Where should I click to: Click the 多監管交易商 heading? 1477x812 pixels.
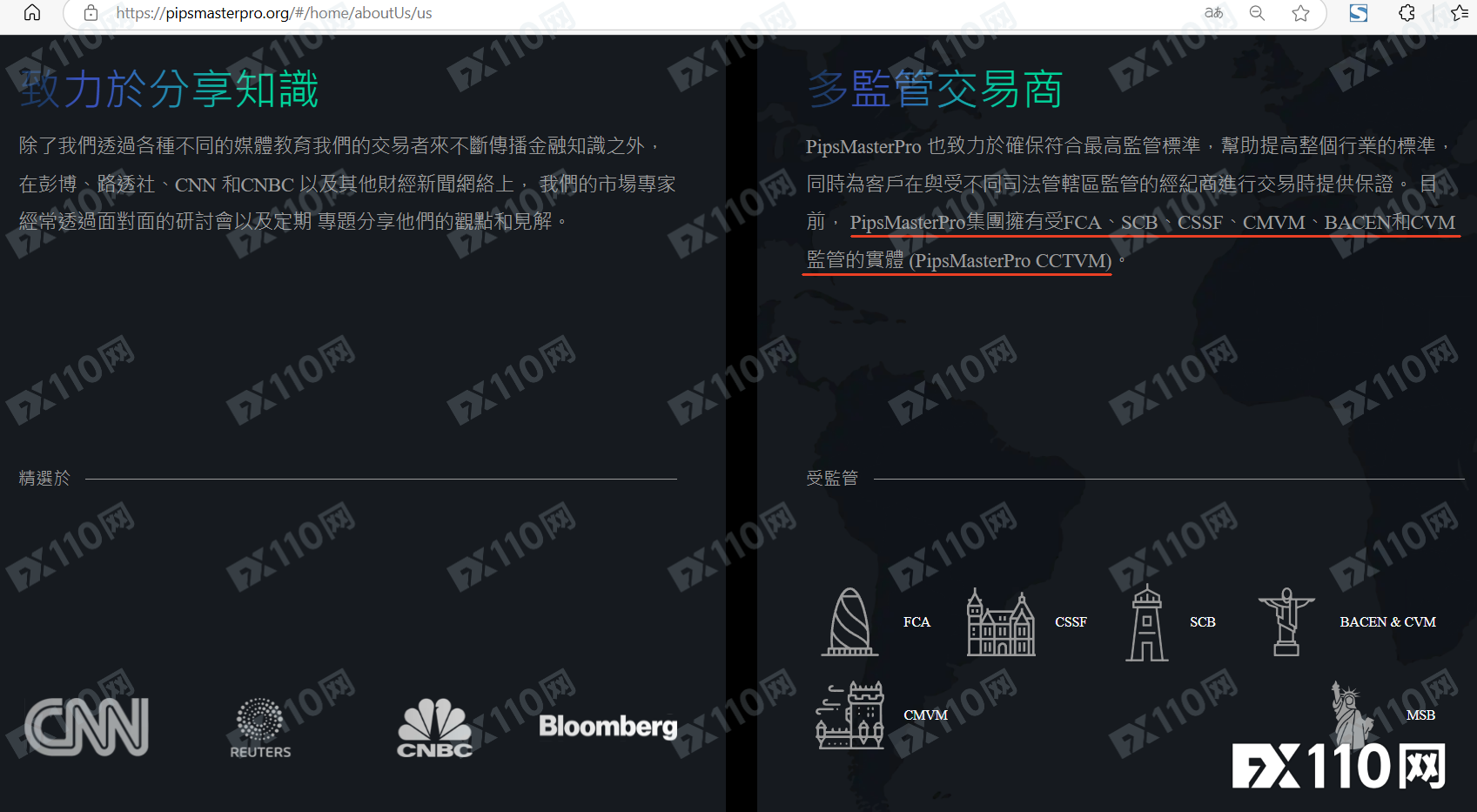[x=936, y=90]
